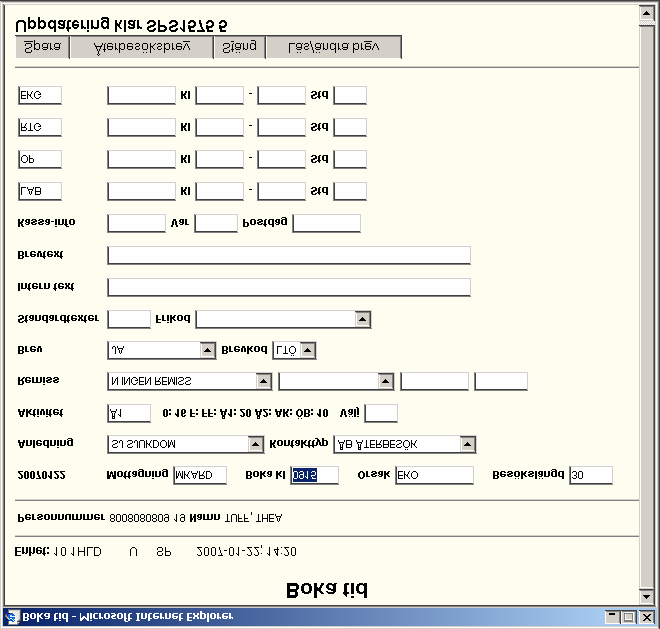Click the Postdag input field
Screen dimensions: 660x629
click(x=327, y=223)
